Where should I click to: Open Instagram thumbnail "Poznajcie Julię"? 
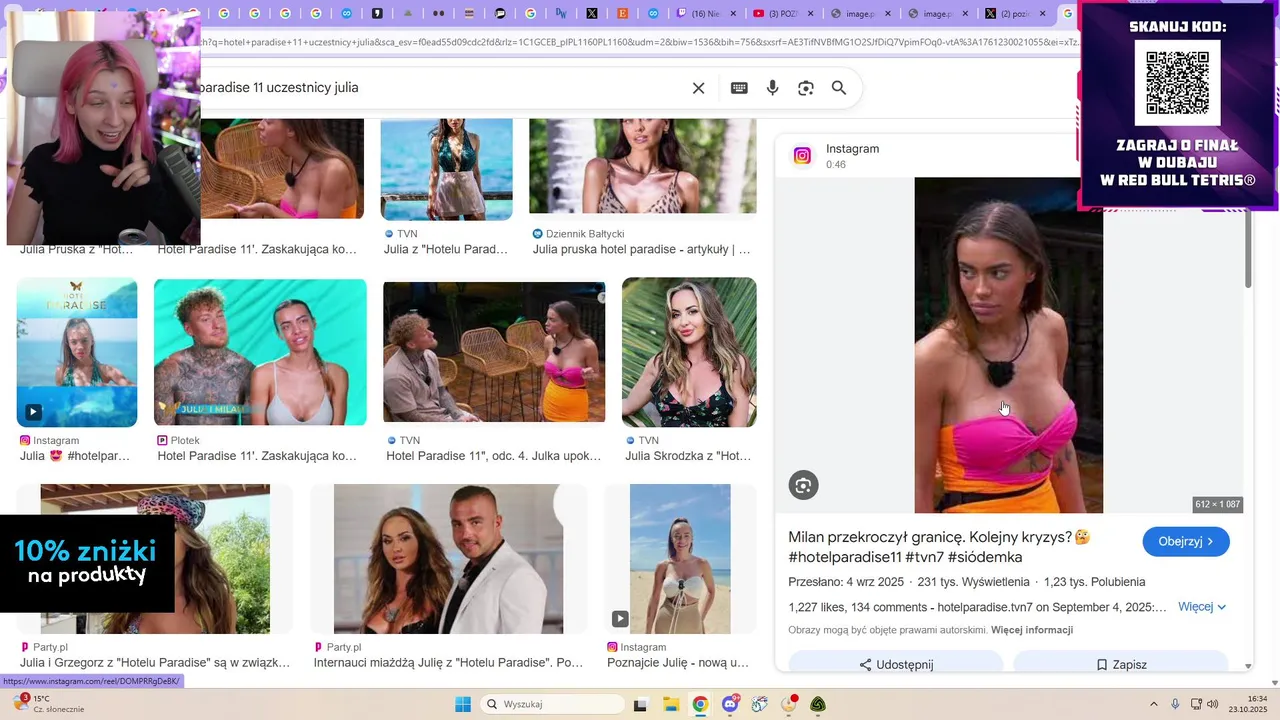(x=680, y=559)
